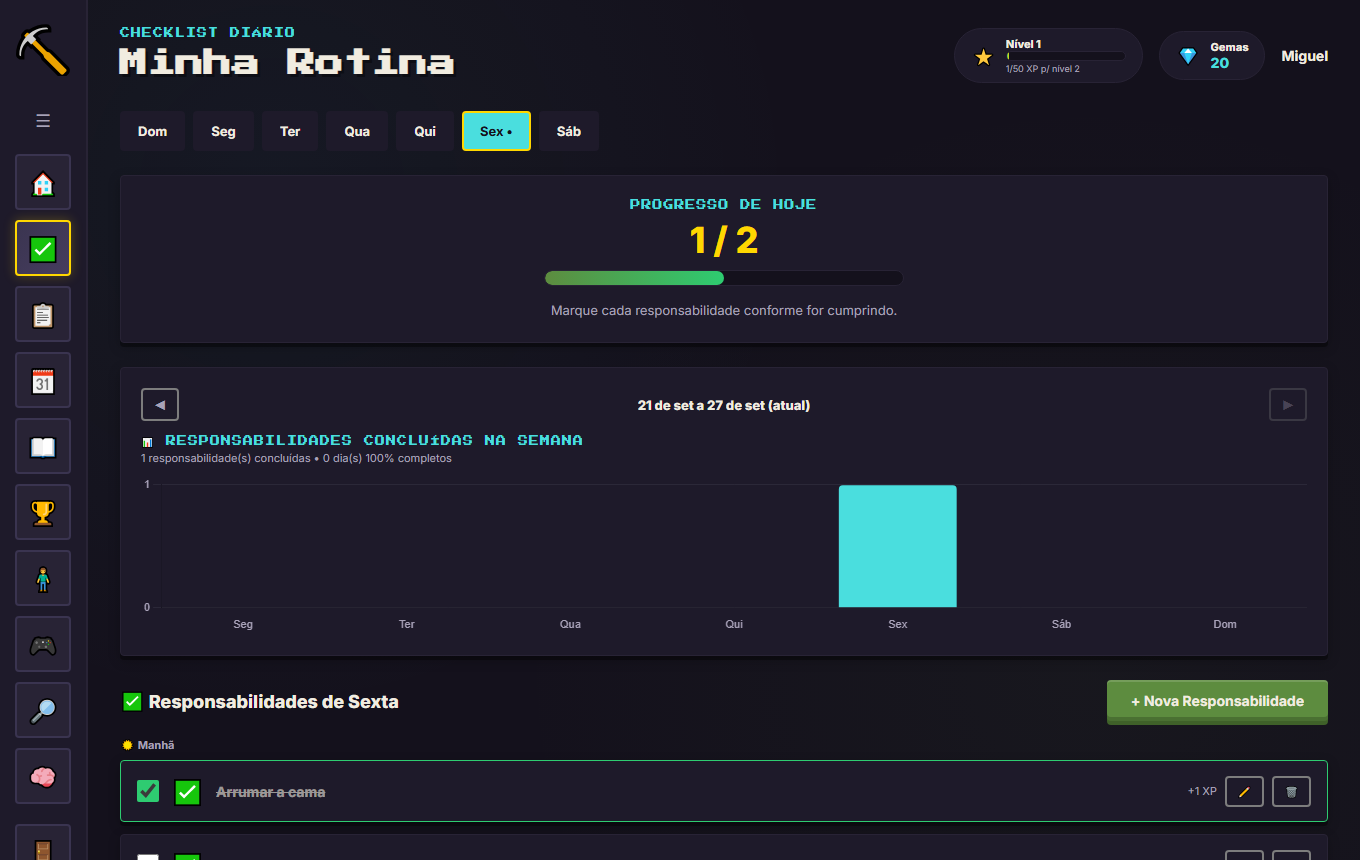Go to next week with right arrow

[x=1288, y=405]
